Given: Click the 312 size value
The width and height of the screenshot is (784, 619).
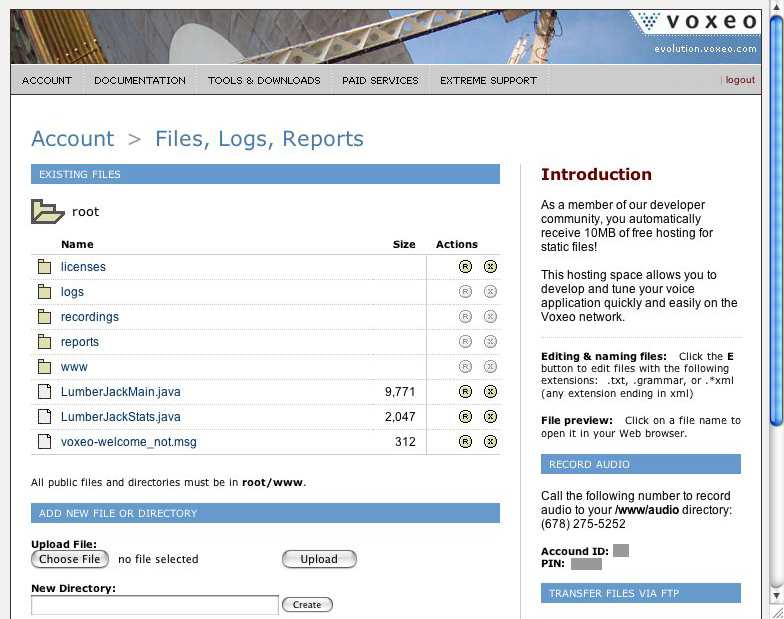Looking at the screenshot, I should pos(405,442).
